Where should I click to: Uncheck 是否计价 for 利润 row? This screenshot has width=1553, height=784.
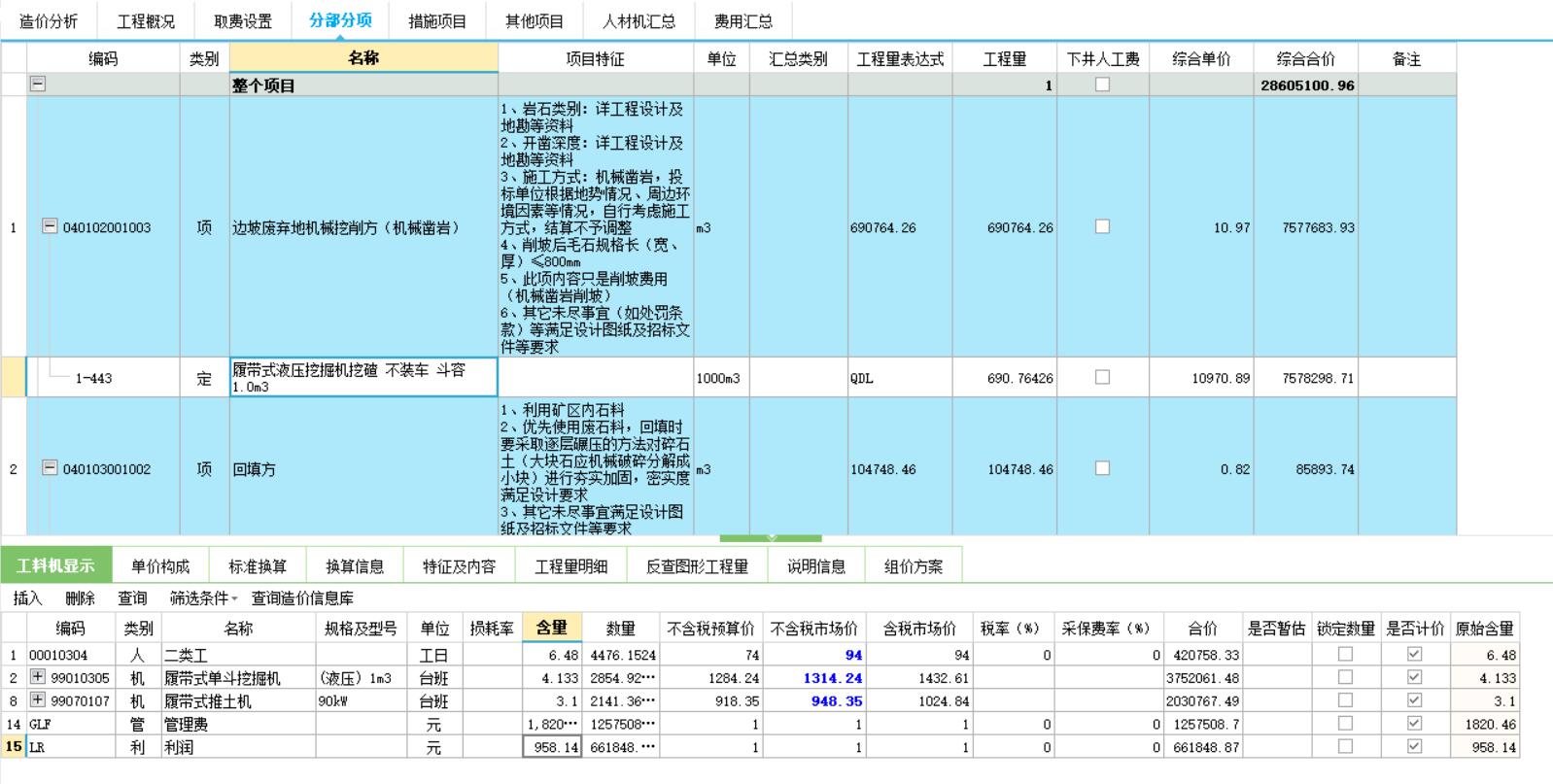click(1414, 746)
